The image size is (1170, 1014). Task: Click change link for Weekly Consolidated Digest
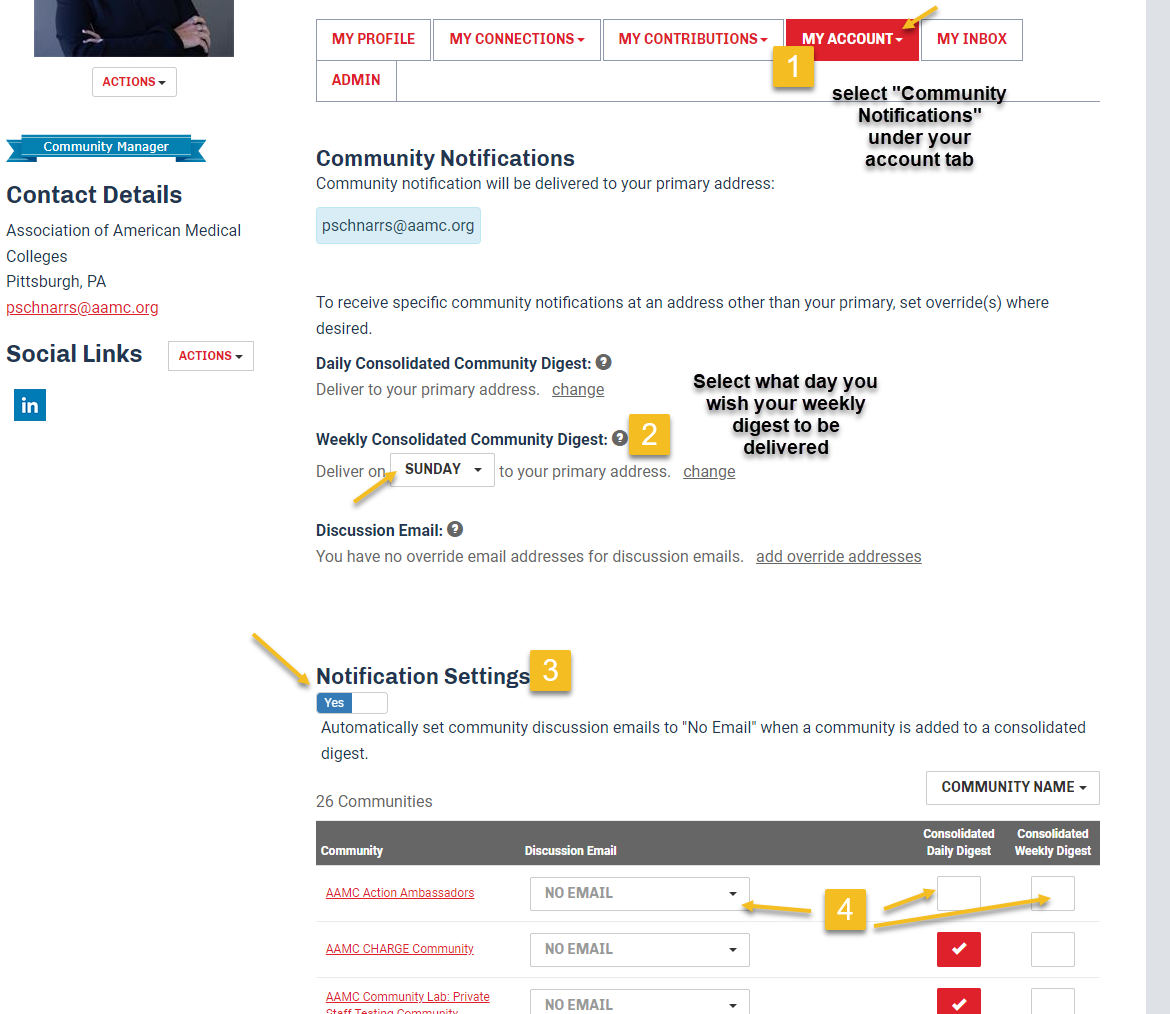click(709, 472)
